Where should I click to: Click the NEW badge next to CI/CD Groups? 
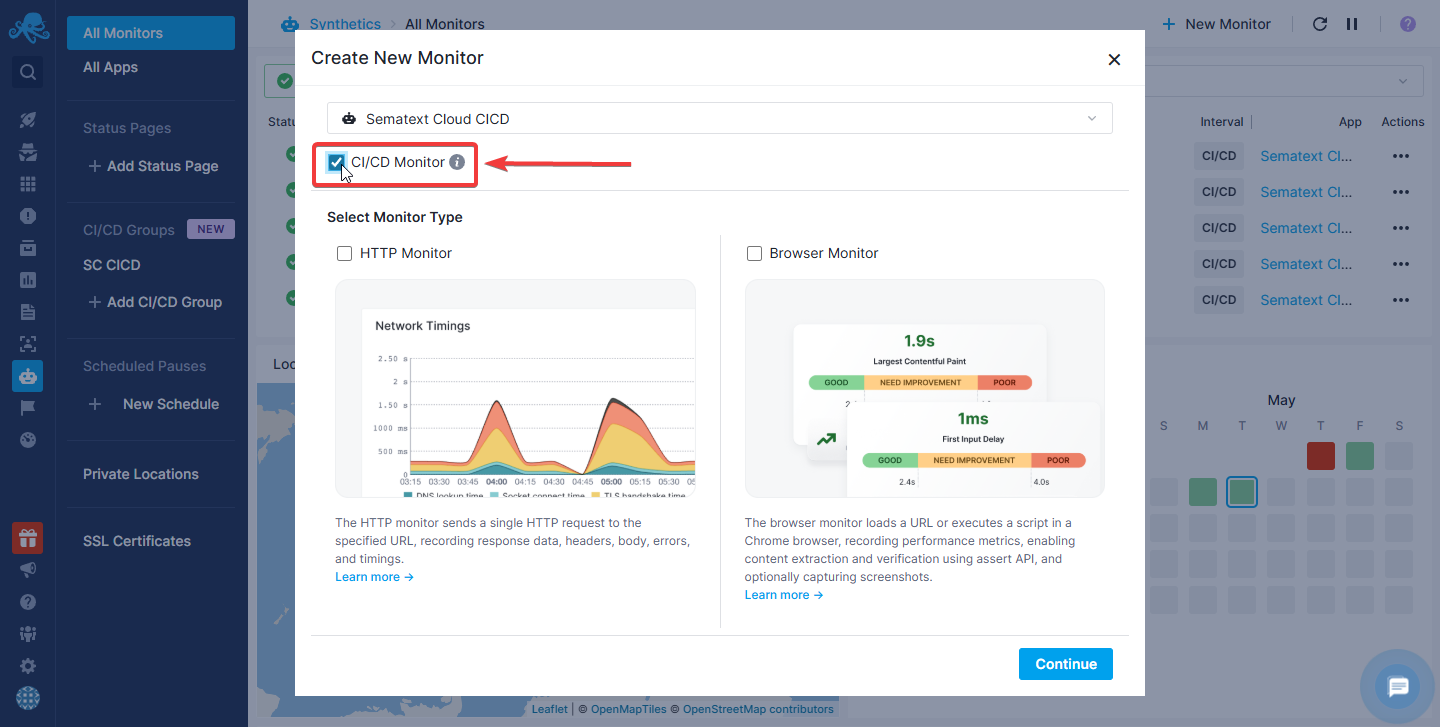(x=211, y=229)
